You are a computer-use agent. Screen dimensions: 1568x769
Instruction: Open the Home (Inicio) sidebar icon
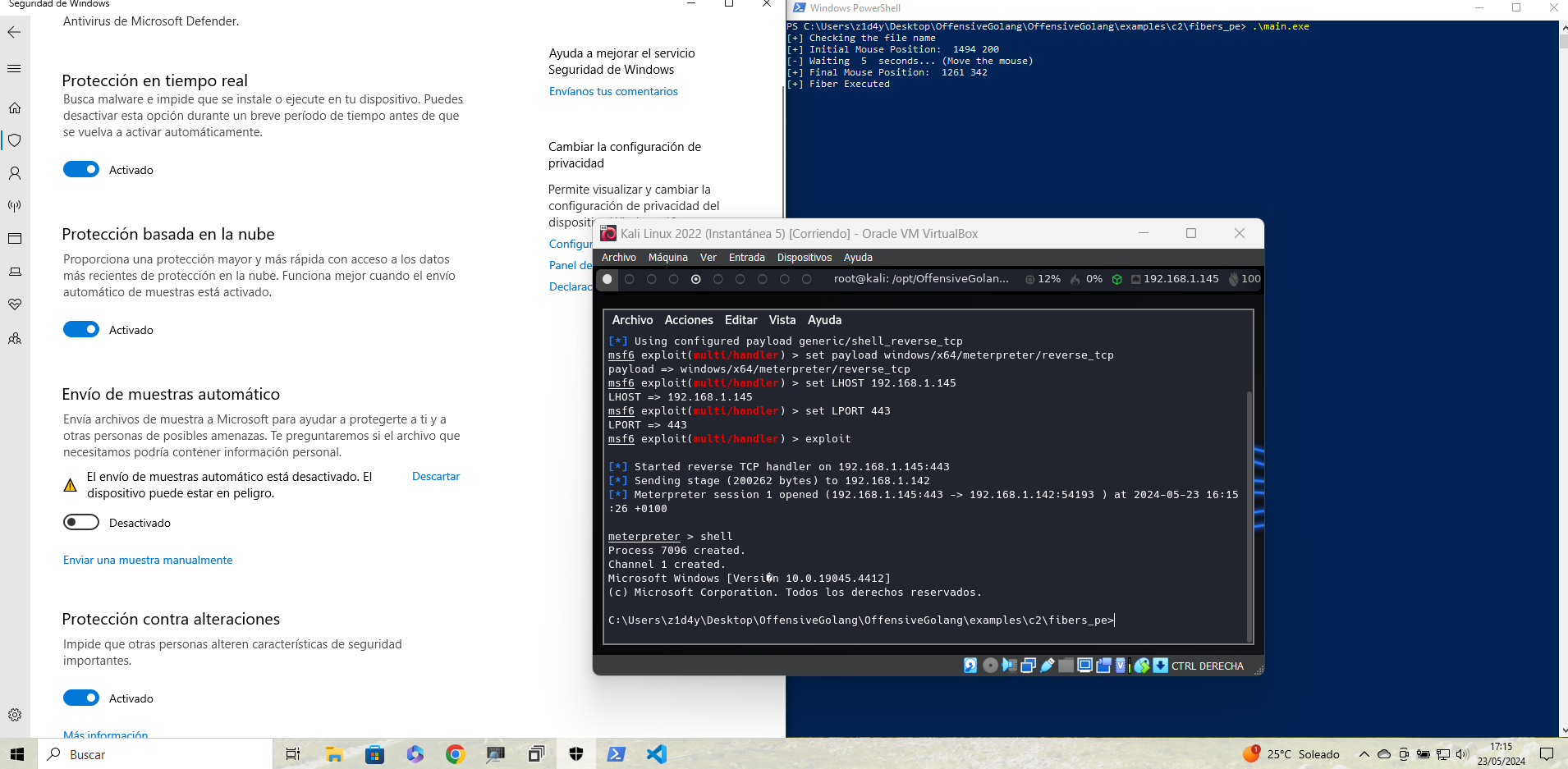(x=15, y=108)
